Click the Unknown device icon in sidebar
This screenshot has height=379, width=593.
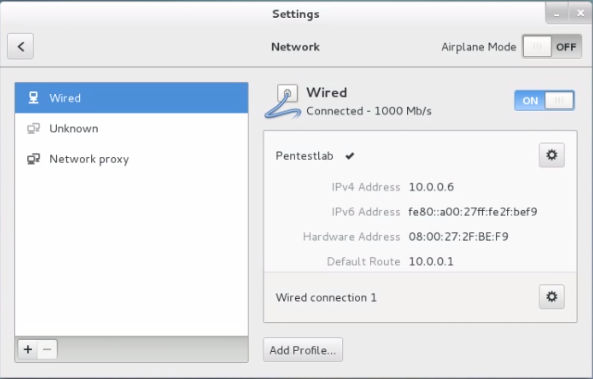coord(33,129)
